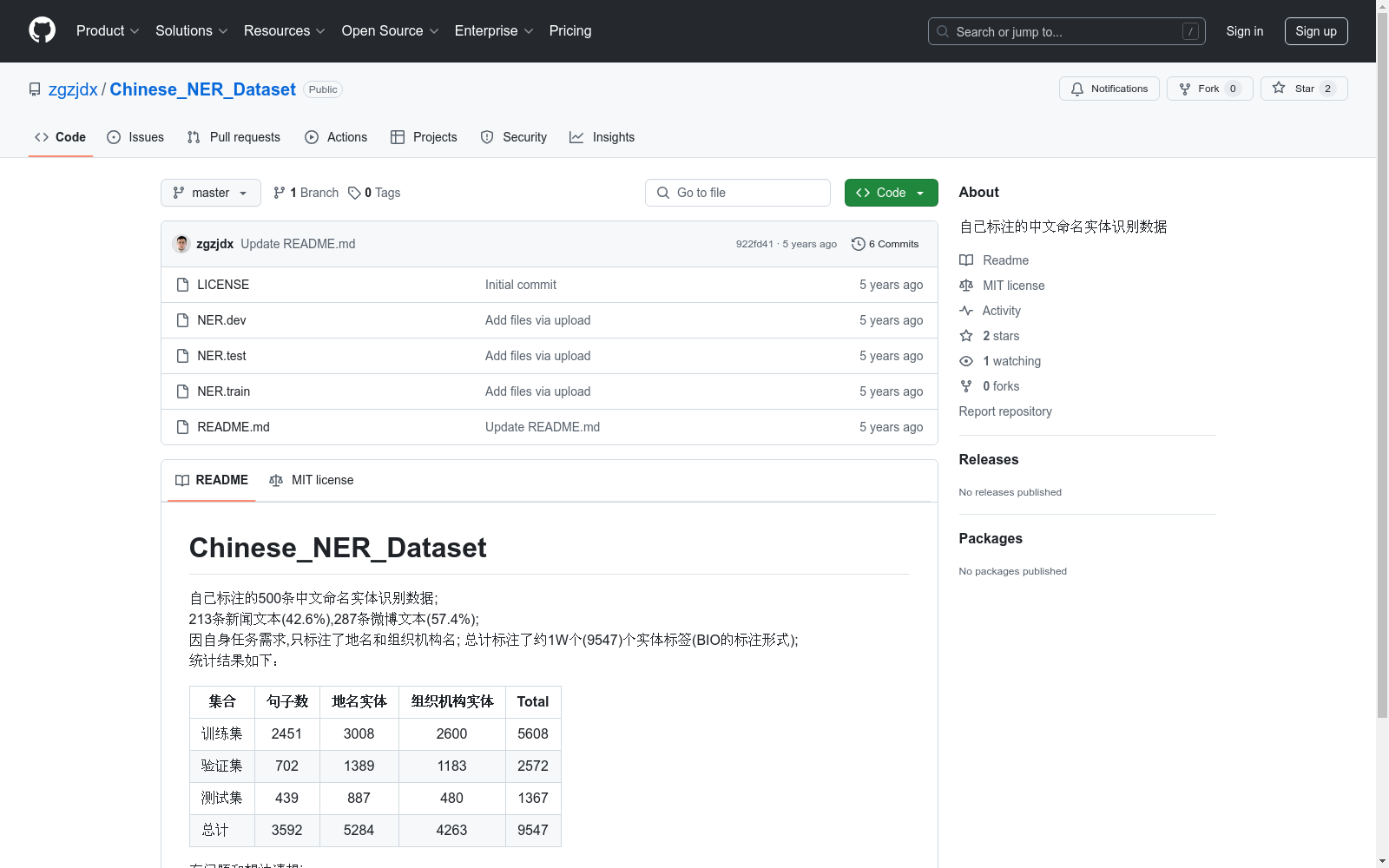The image size is (1389, 868).
Task: Expand the Product menu
Action: point(108,31)
